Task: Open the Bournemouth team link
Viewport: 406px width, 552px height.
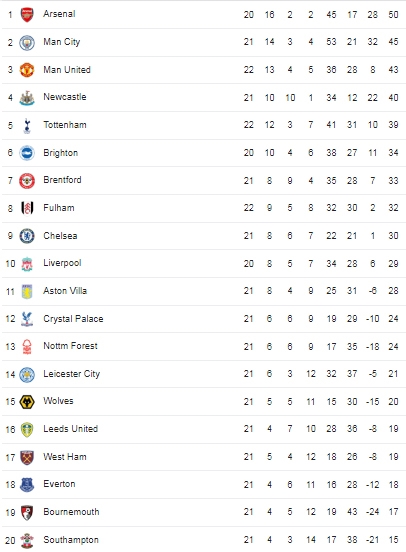Action: click(71, 512)
